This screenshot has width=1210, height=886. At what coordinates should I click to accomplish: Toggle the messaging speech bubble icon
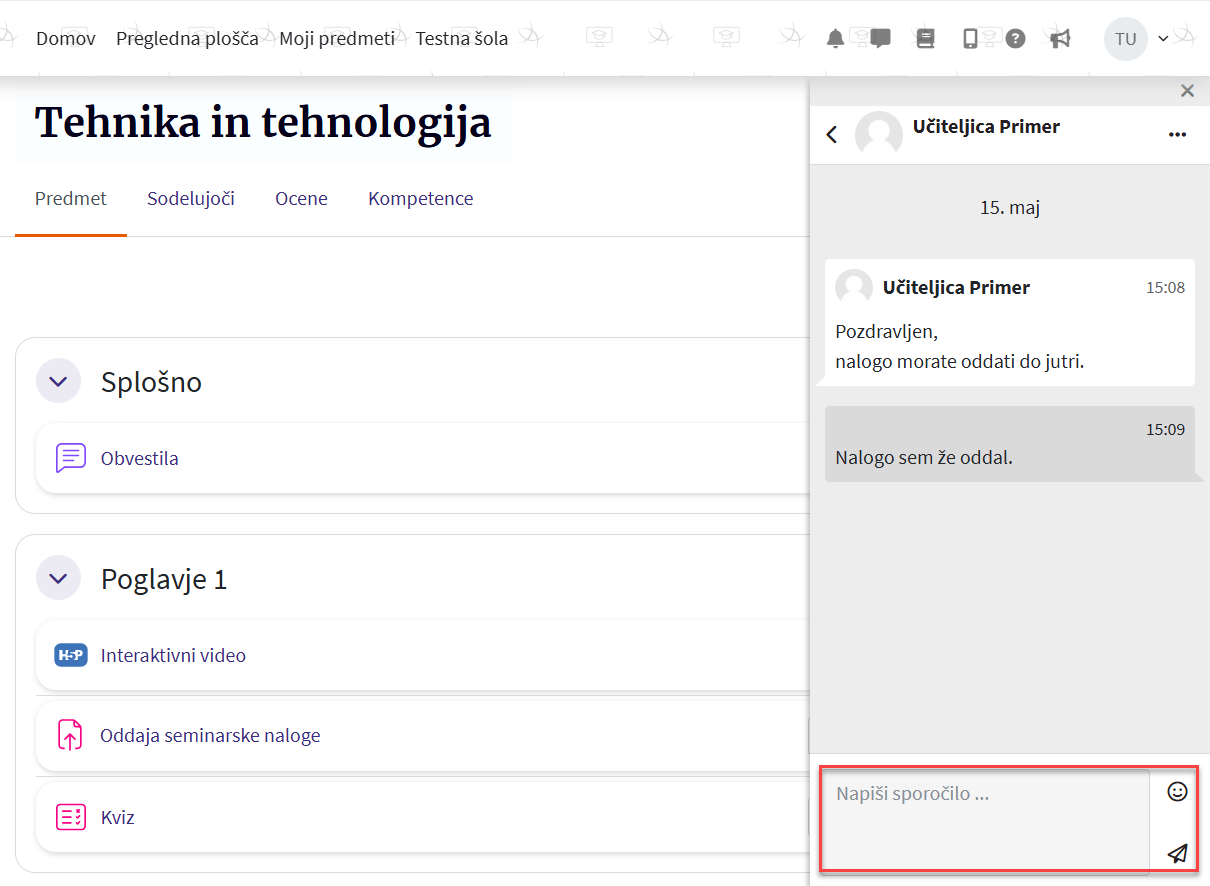point(880,39)
